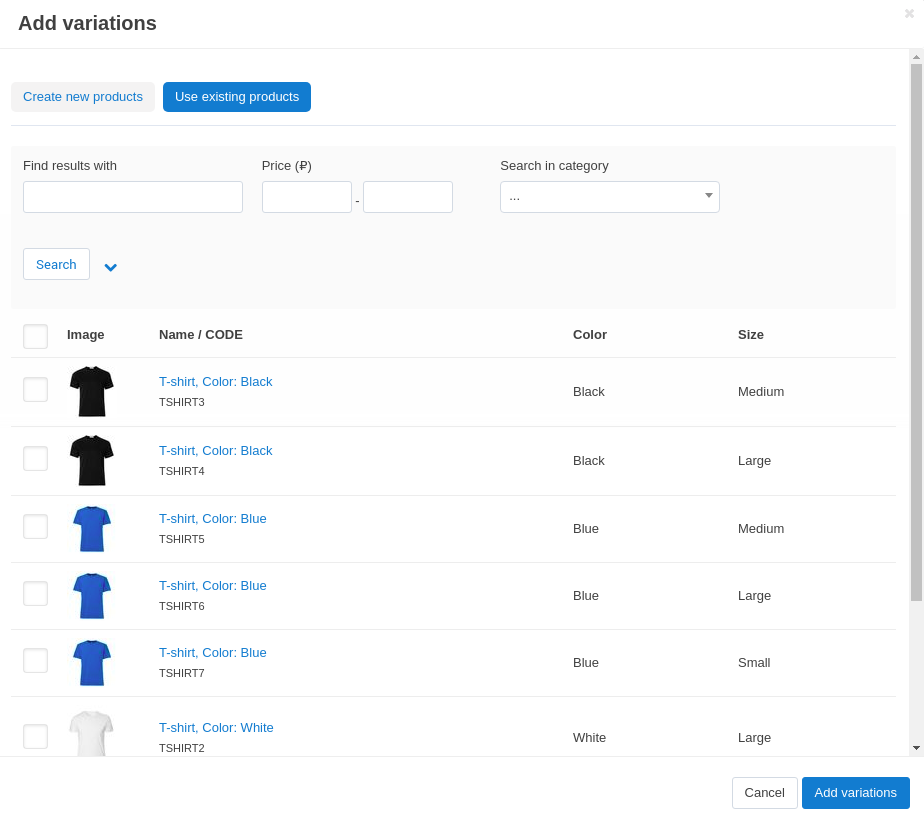
Task: Toggle the select-all checkbox in header
Action: pyautogui.click(x=35, y=336)
